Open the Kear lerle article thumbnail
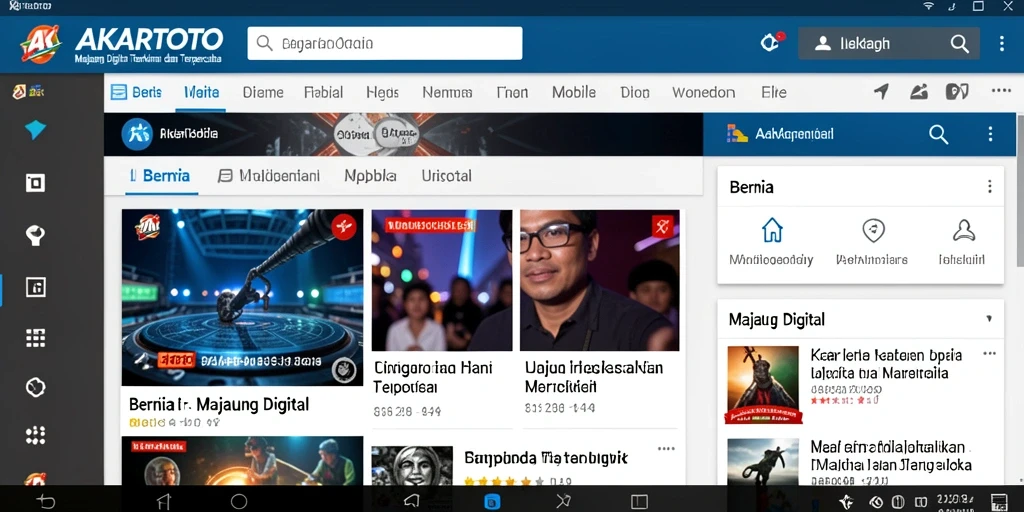Image resolution: width=1024 pixels, height=512 pixels. click(x=763, y=385)
